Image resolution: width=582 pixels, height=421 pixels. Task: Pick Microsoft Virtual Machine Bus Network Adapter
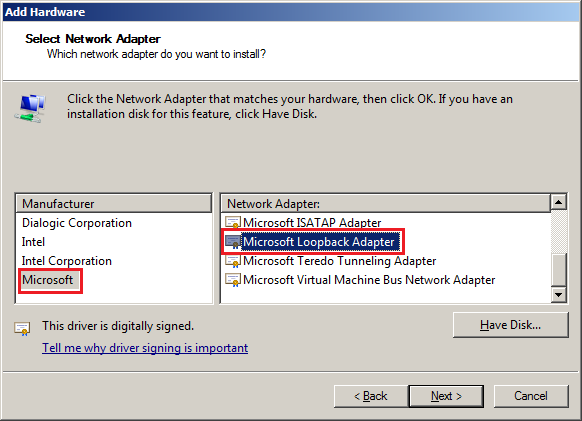click(x=369, y=280)
